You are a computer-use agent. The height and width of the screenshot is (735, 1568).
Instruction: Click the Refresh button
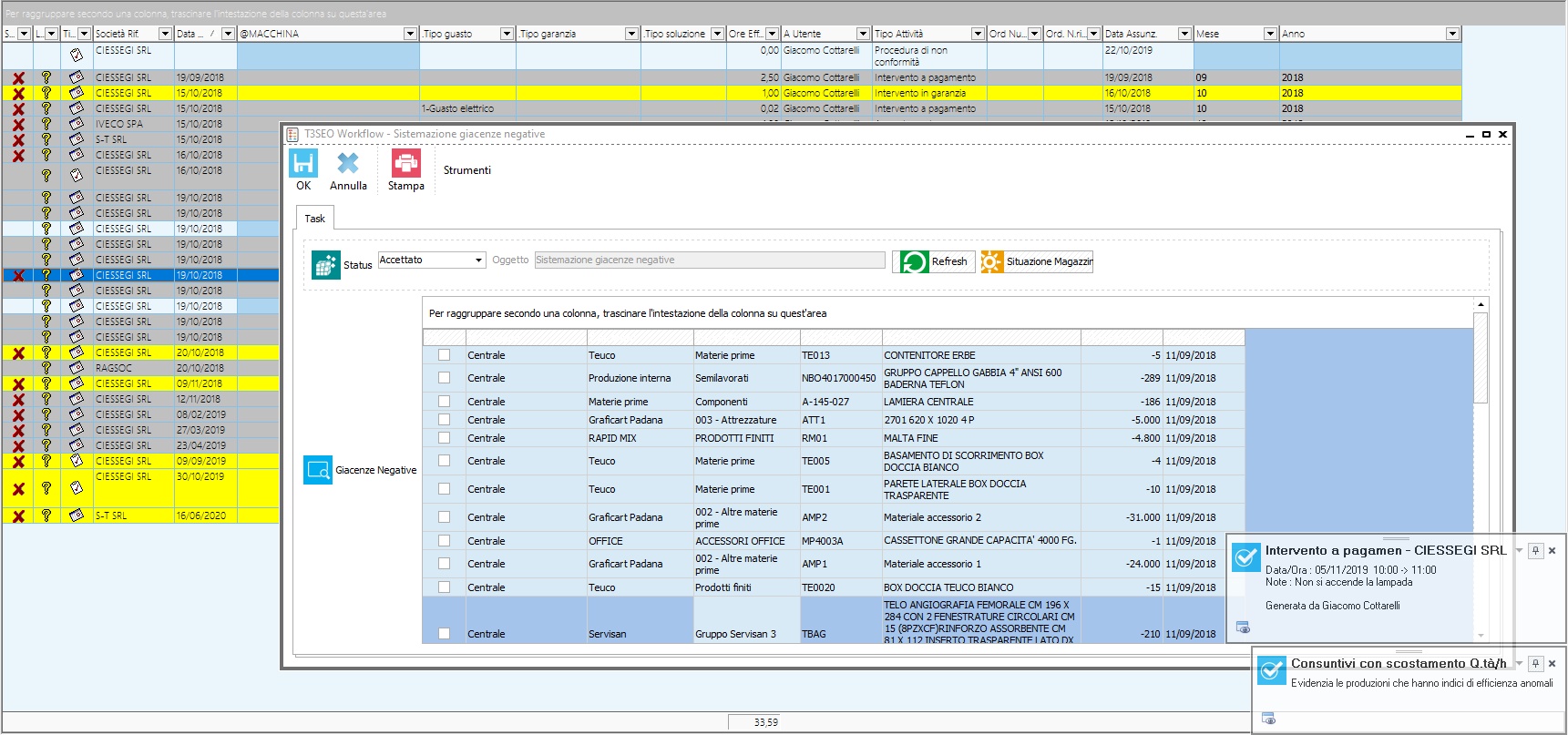point(934,262)
